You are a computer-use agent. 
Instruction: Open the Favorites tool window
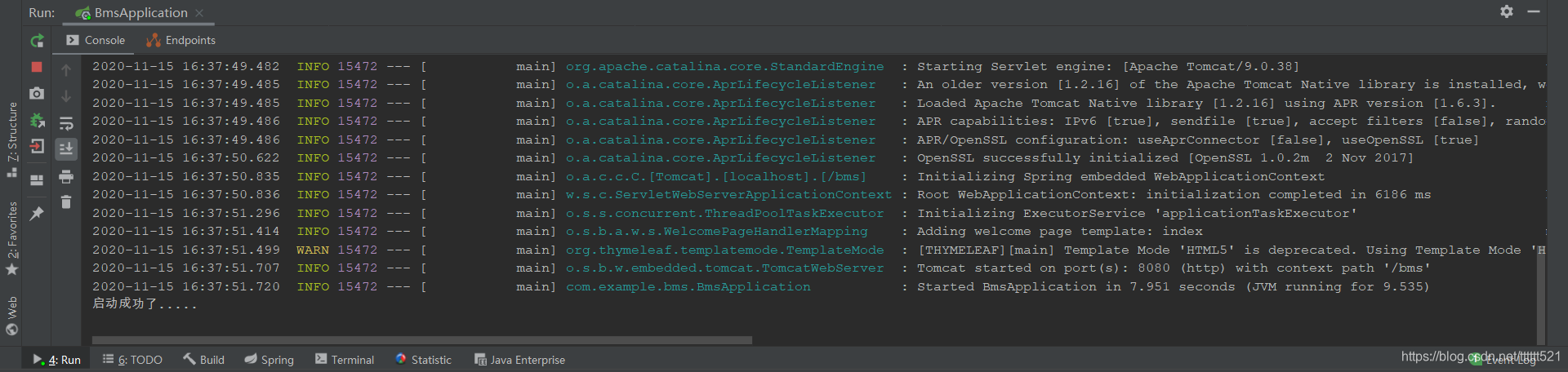point(12,238)
